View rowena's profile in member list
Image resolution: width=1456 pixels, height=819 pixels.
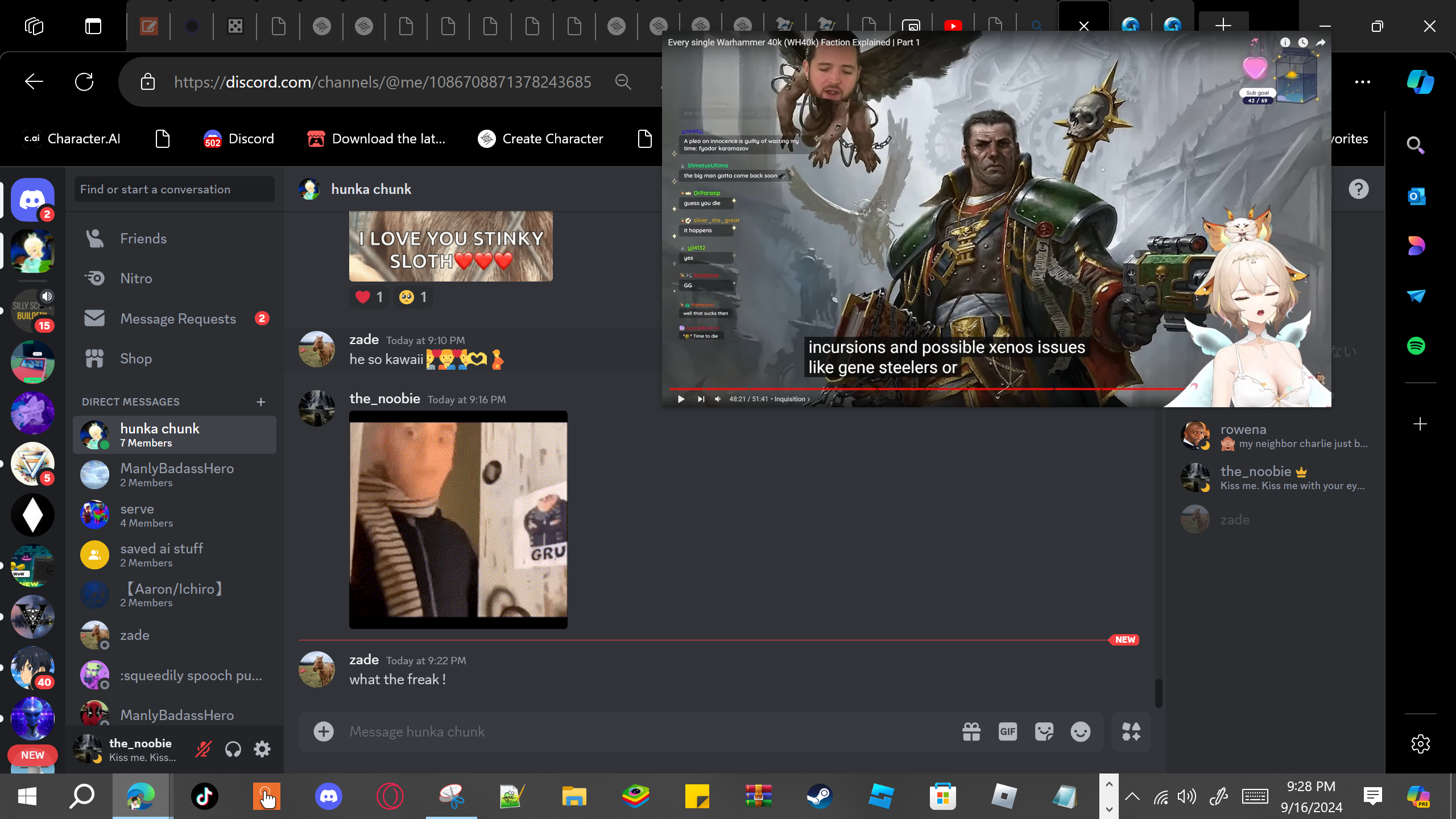[x=1275, y=436]
